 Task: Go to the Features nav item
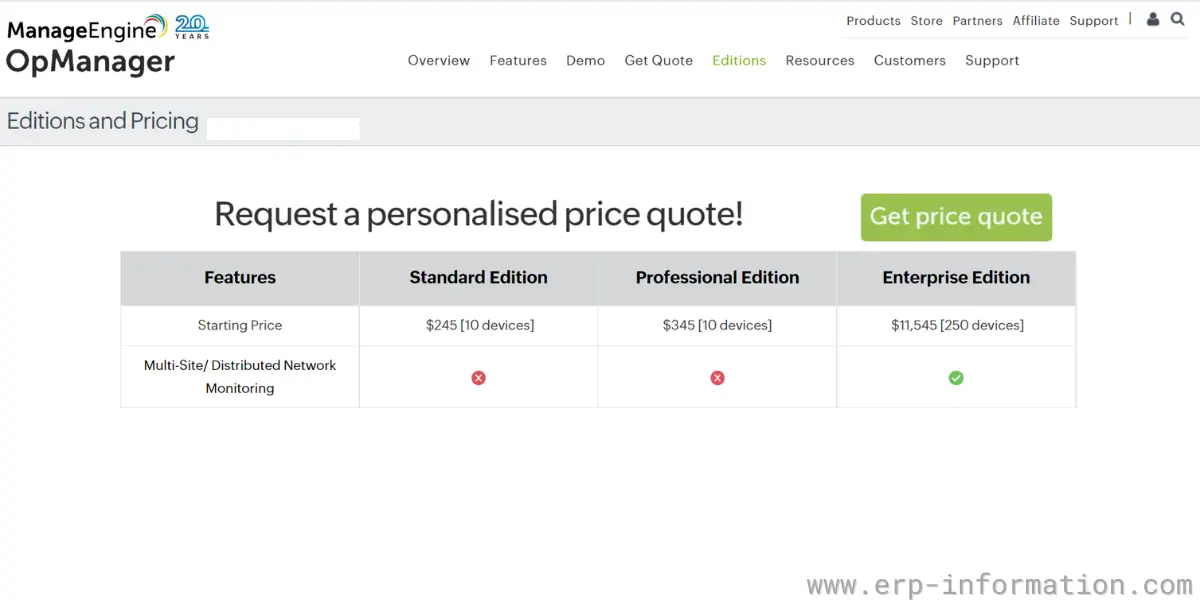point(518,61)
